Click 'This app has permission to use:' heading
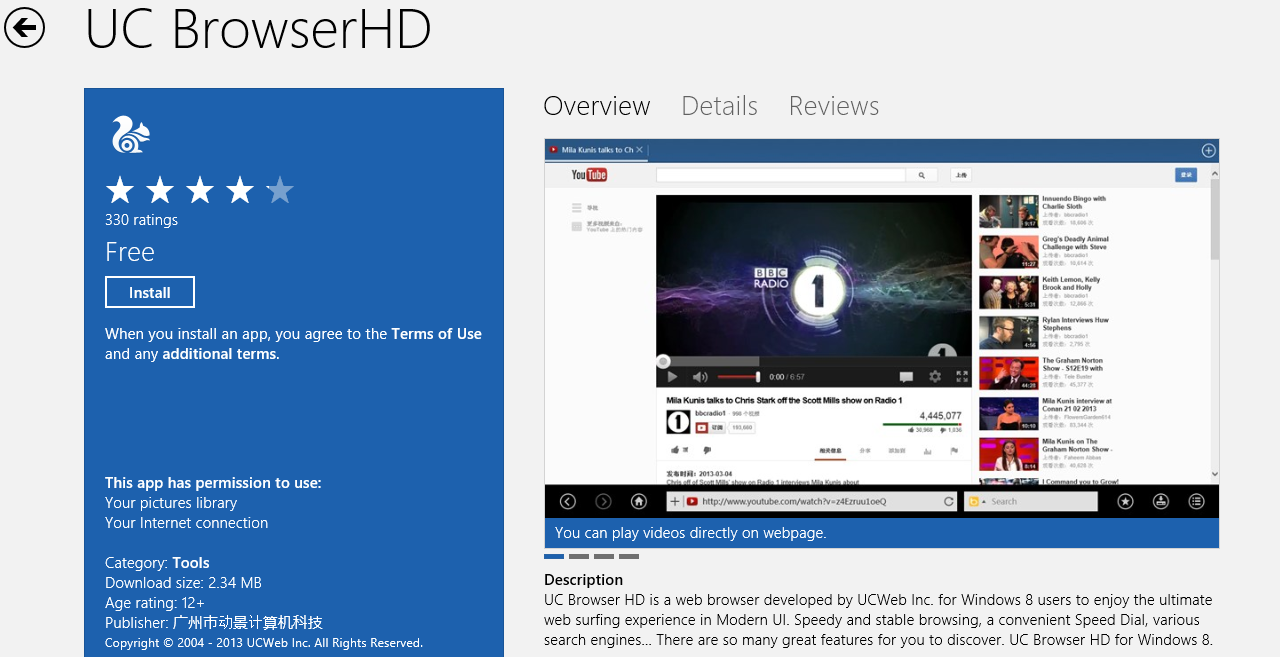The width and height of the screenshot is (1280, 657). (x=213, y=483)
